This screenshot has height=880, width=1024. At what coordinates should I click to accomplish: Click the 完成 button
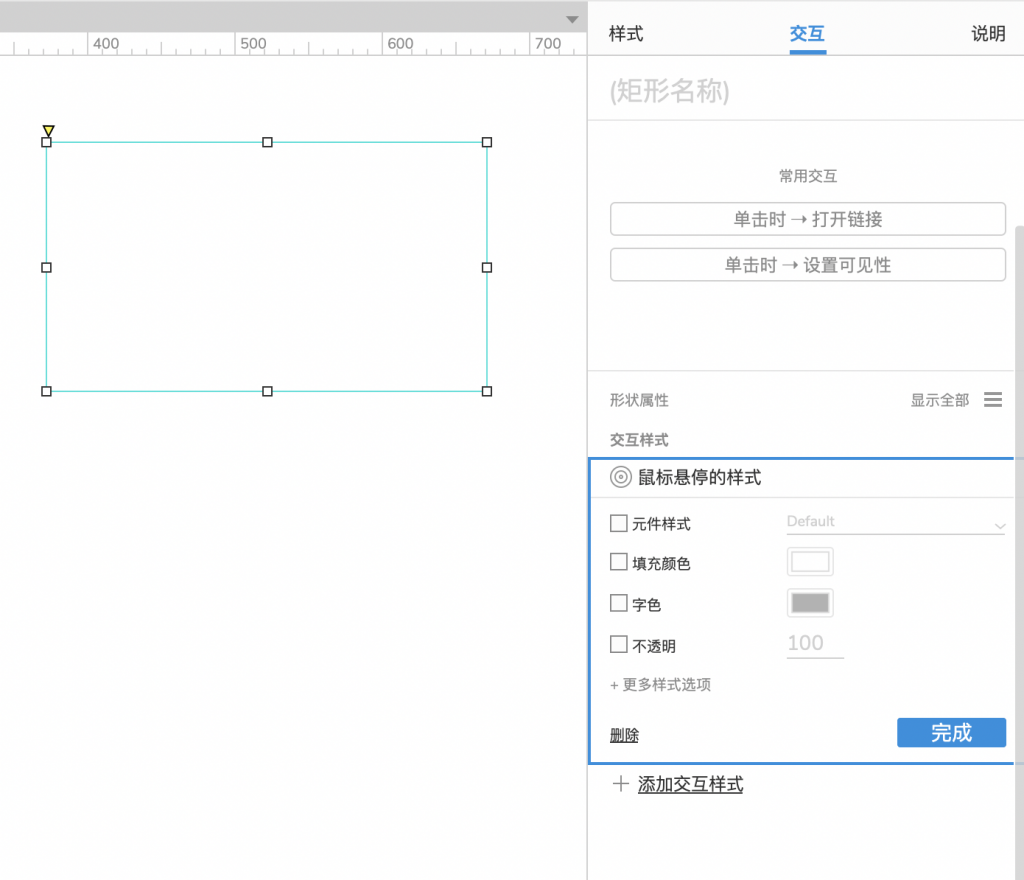point(951,733)
